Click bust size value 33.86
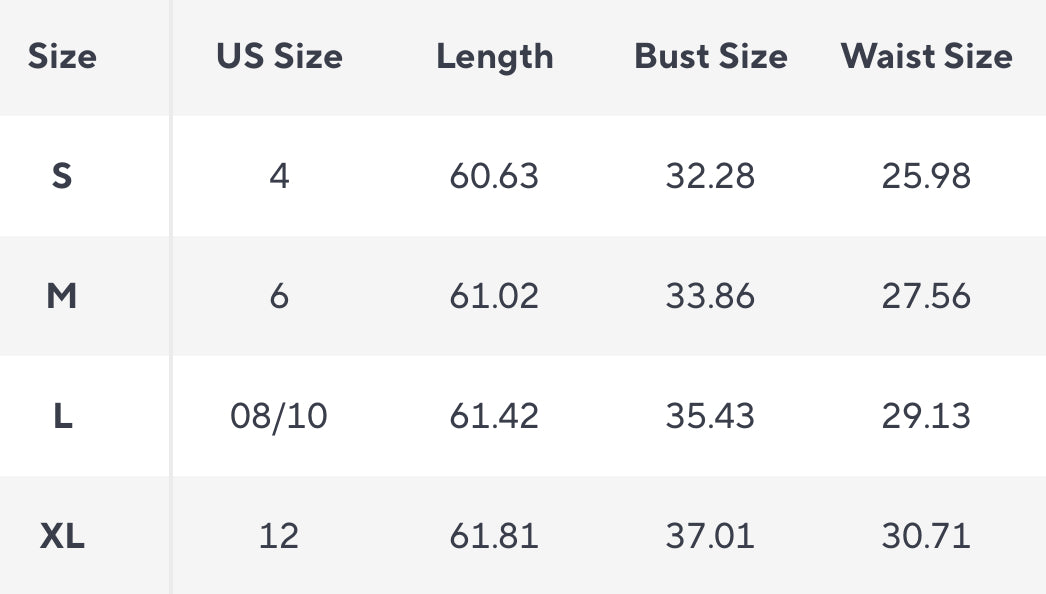This screenshot has height=594, width=1046. pyautogui.click(x=710, y=297)
